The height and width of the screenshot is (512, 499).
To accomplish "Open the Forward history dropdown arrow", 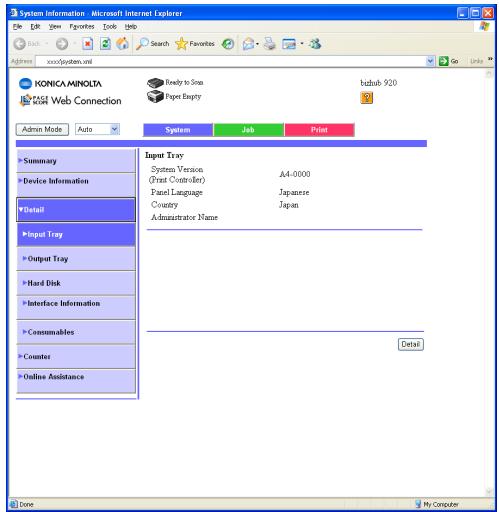I will tap(74, 44).
